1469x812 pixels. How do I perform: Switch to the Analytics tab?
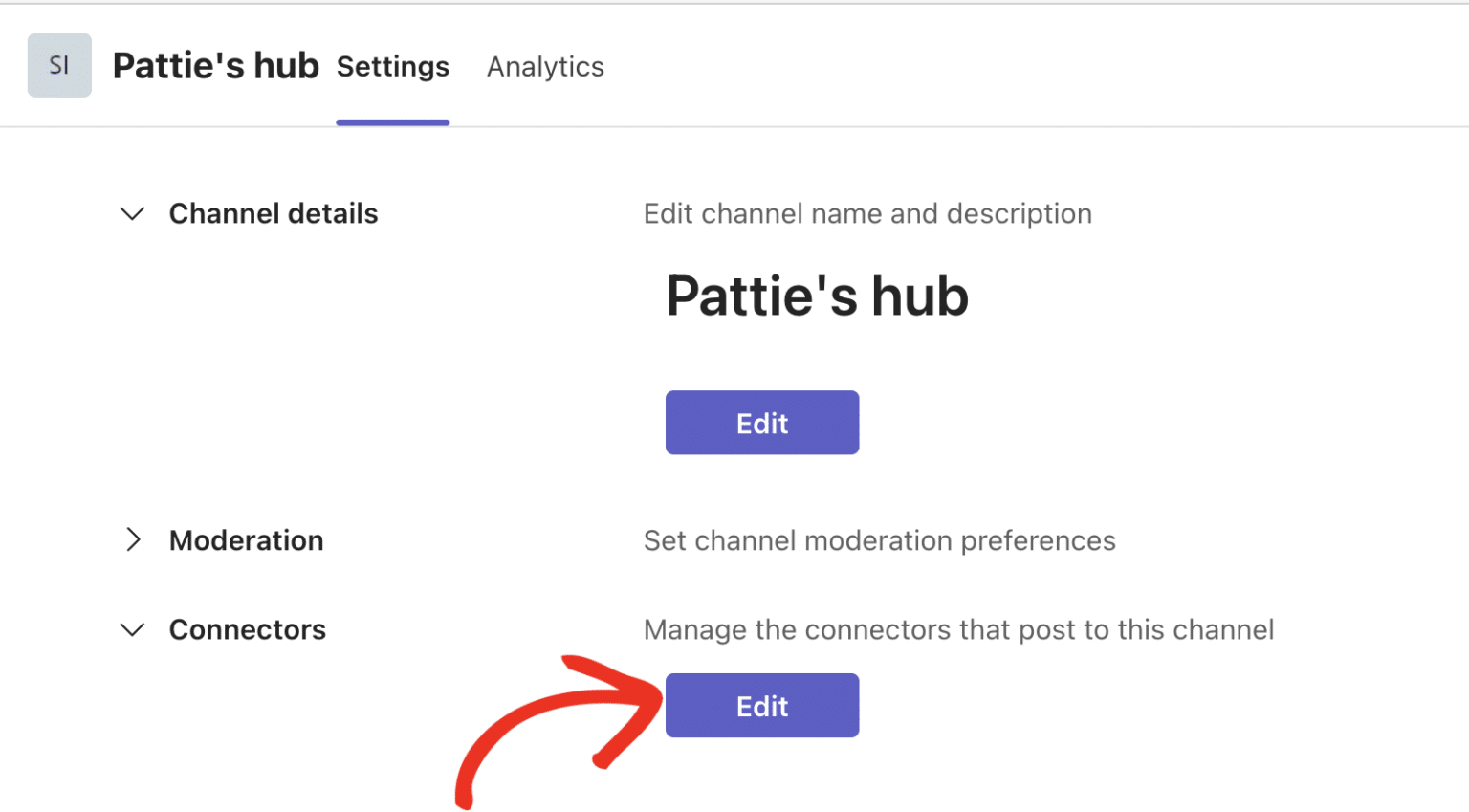click(x=545, y=67)
